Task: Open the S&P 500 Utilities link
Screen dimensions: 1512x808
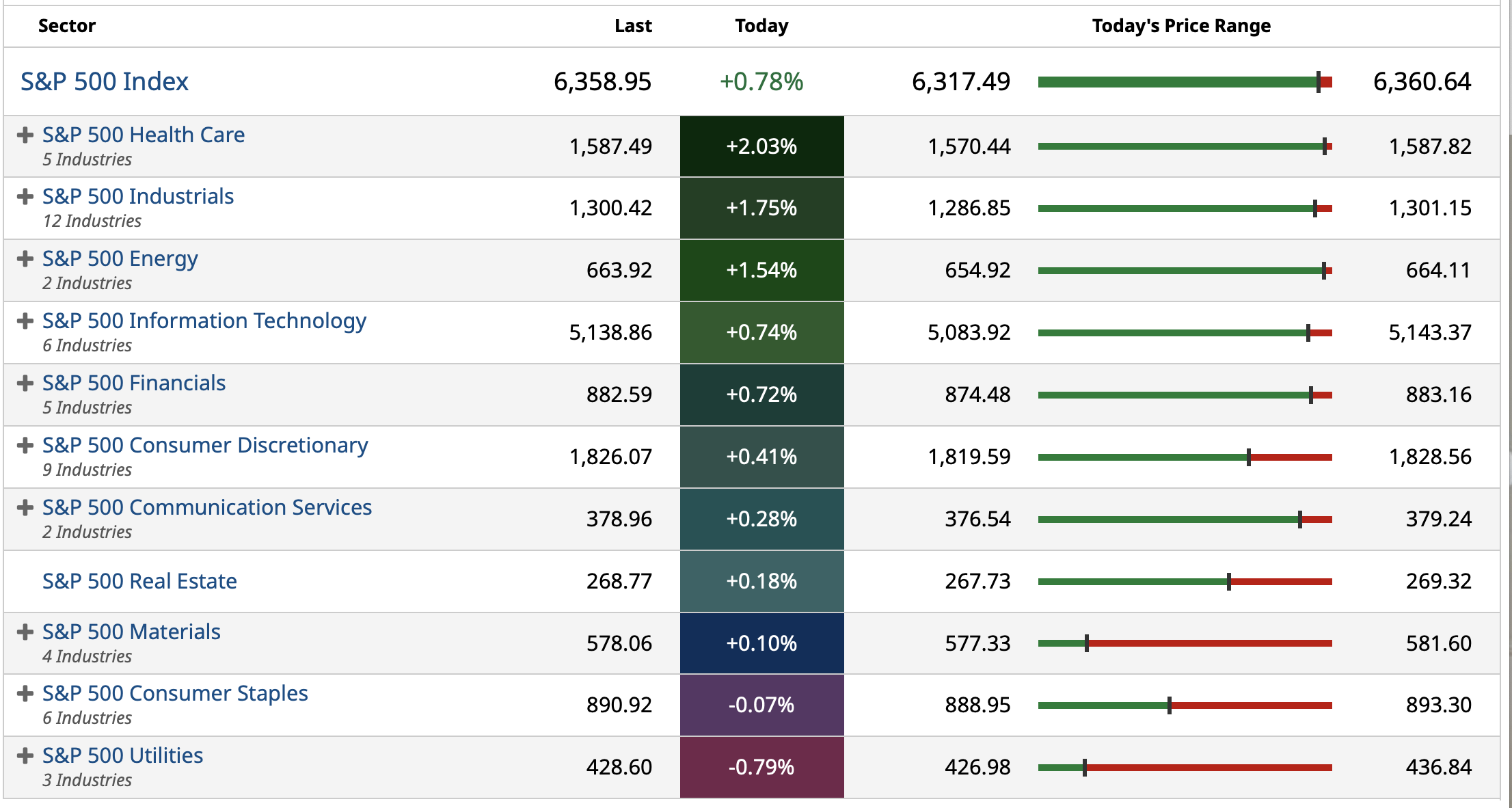Action: pos(123,755)
